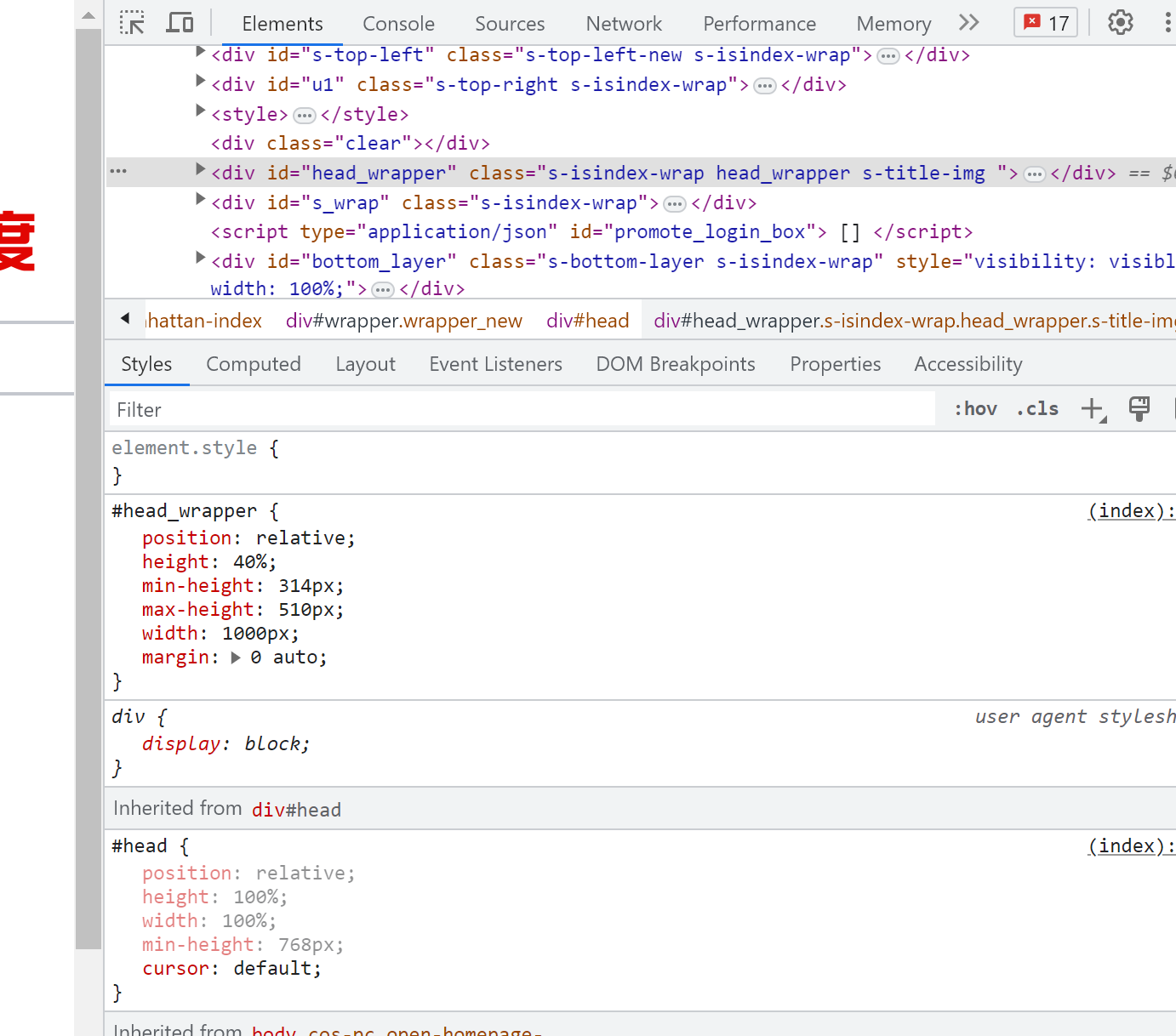
Task: Expand the bottom_layer div node
Action: coord(200,258)
